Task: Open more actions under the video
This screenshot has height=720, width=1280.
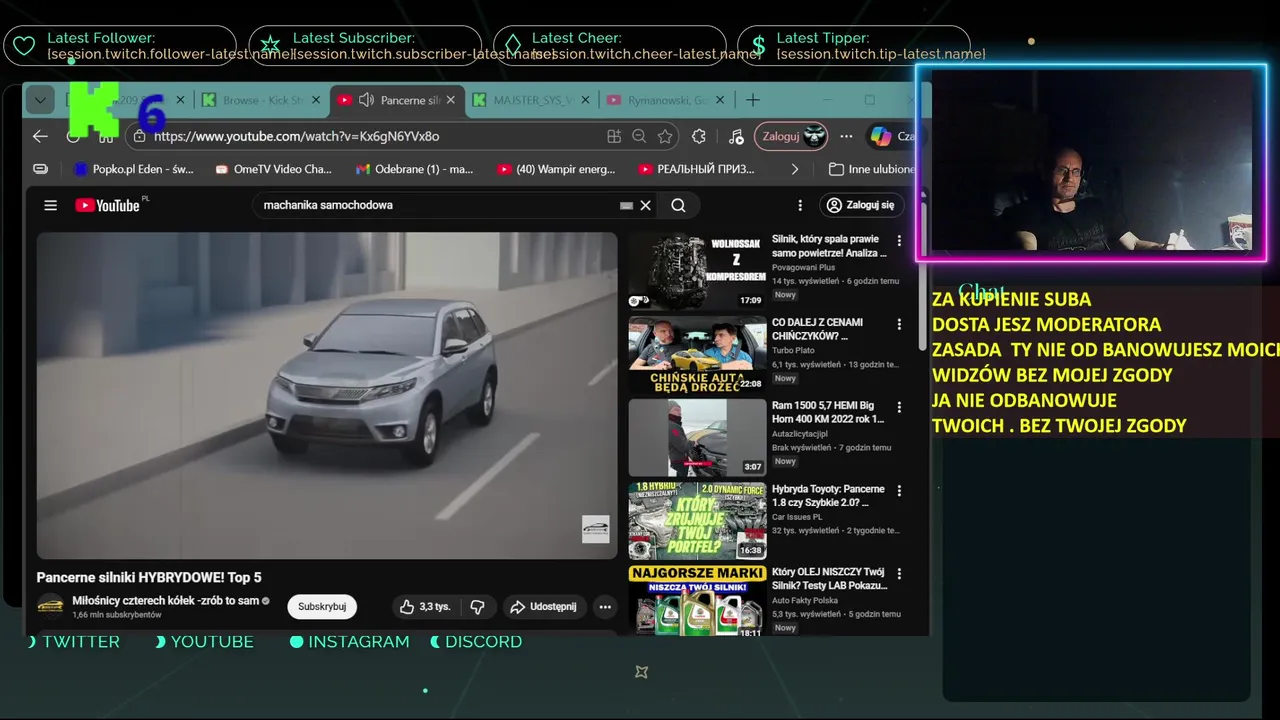Action: (605, 606)
